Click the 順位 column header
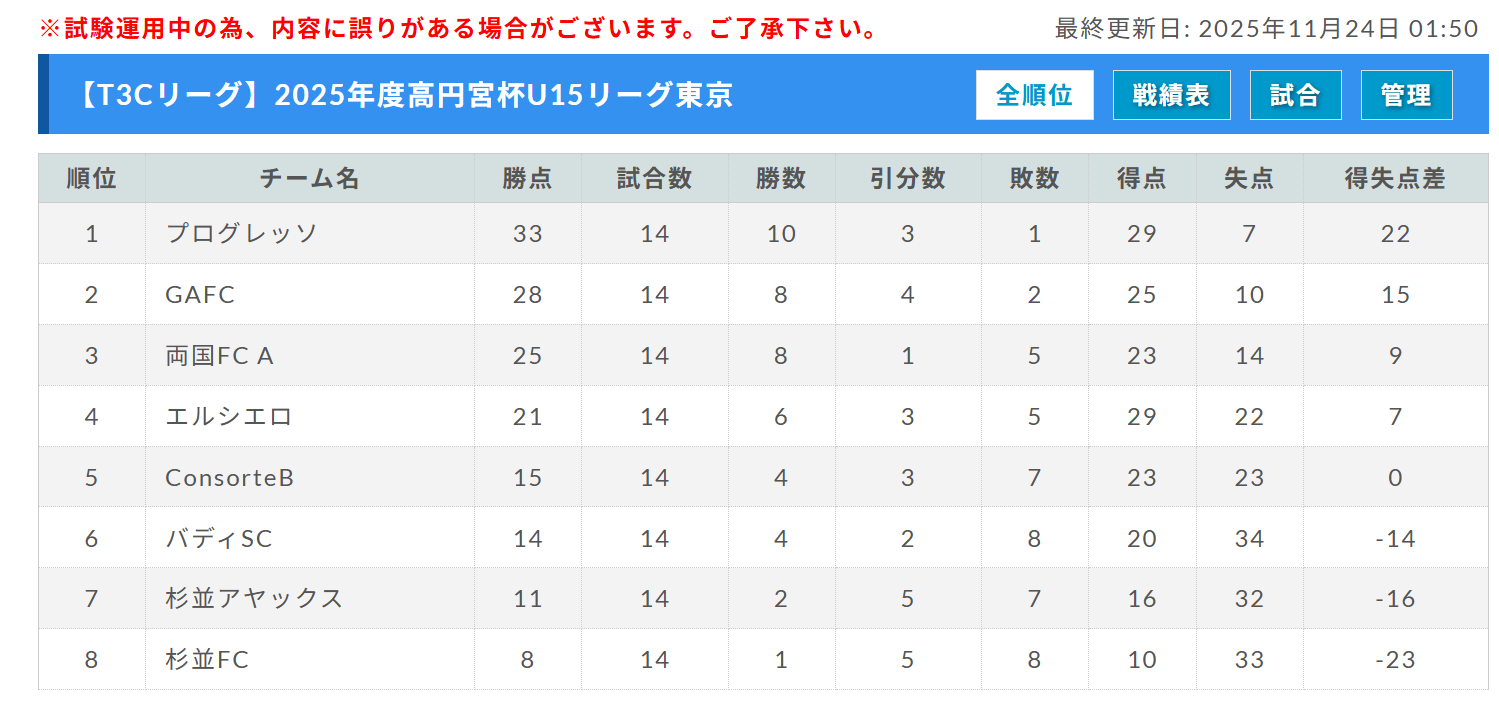Viewport: 1499px width, 712px height. 92,179
